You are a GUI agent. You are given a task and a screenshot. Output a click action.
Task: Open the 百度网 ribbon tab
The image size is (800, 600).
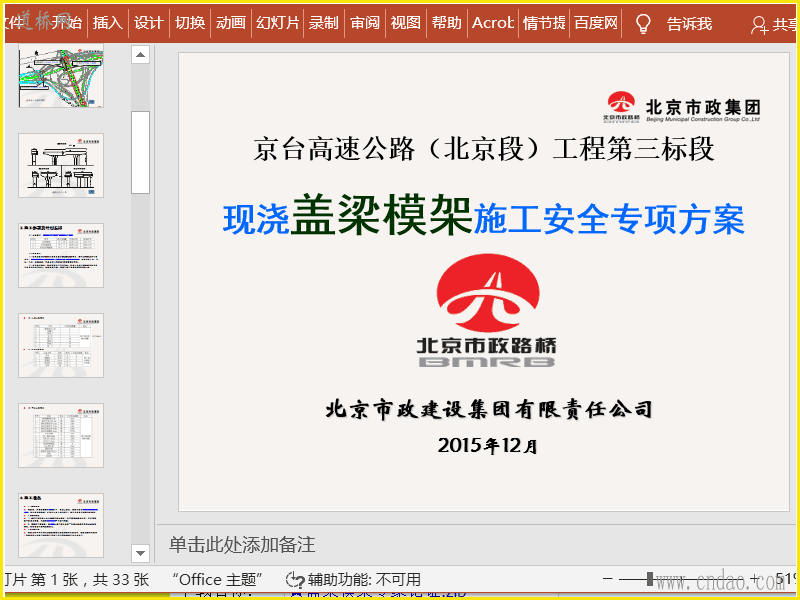596,23
